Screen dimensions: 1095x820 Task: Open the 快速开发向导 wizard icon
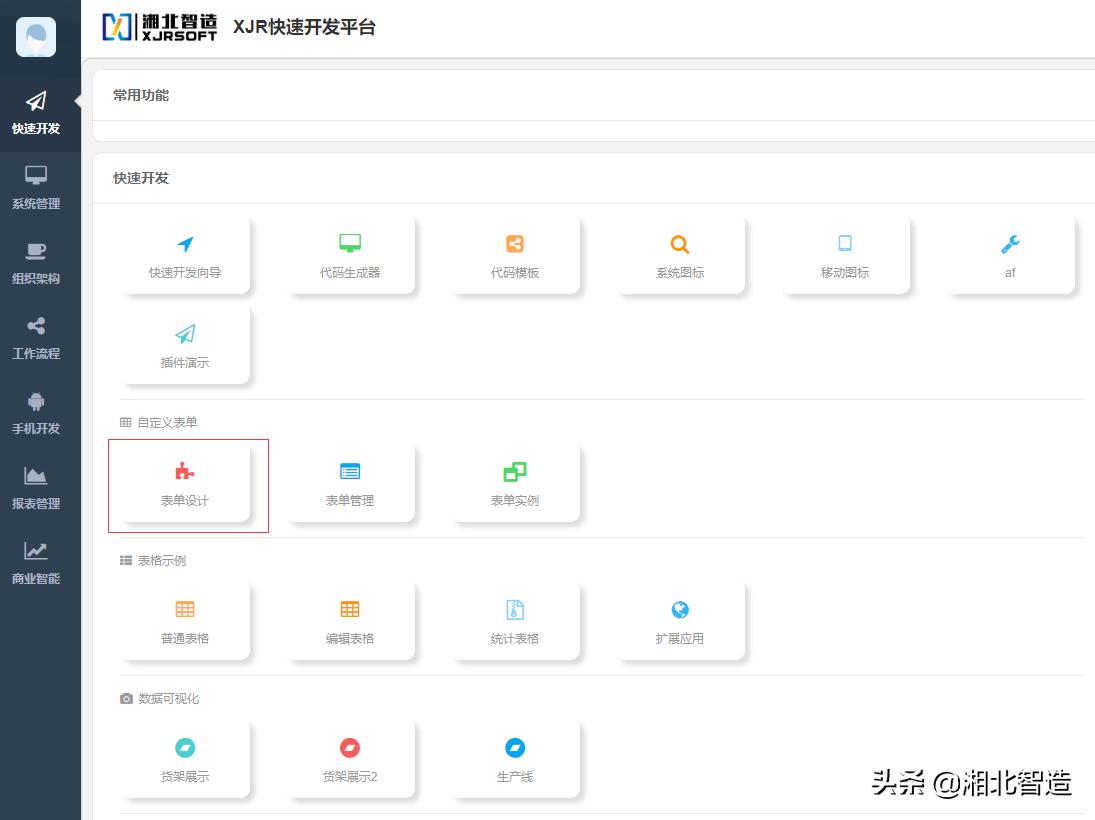185,255
